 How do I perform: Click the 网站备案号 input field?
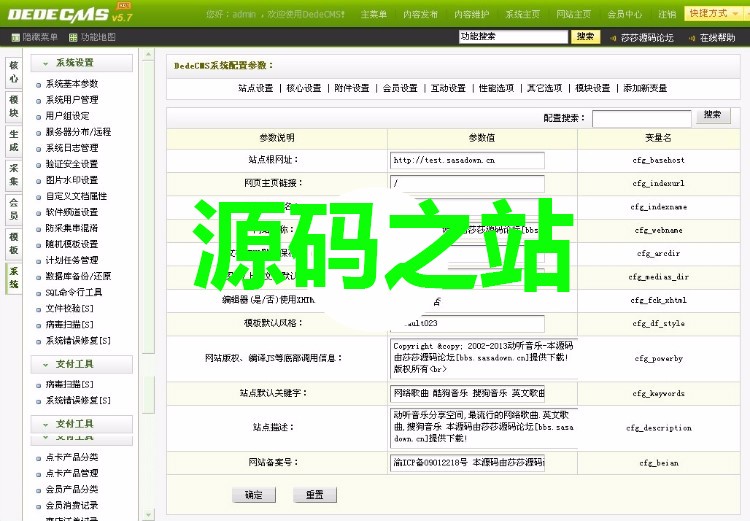[467, 463]
